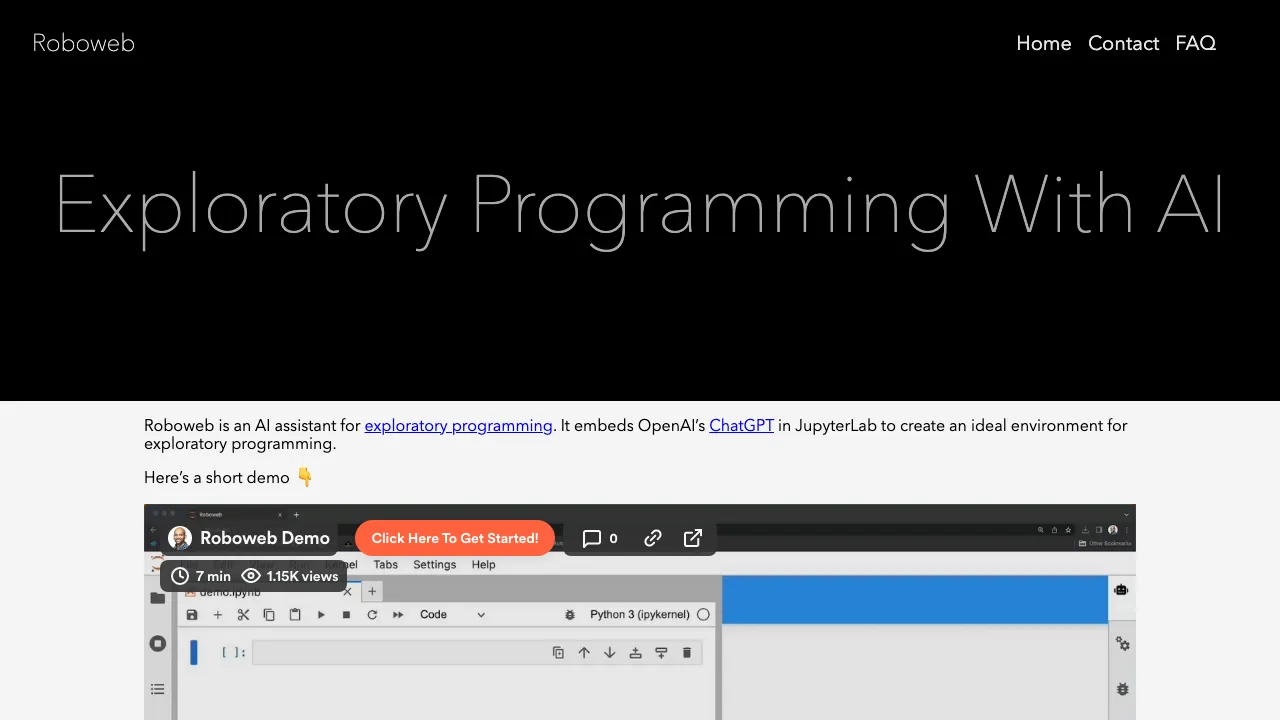Open the Tabs menu in JupyterLab
1280x720 pixels.
coord(386,565)
